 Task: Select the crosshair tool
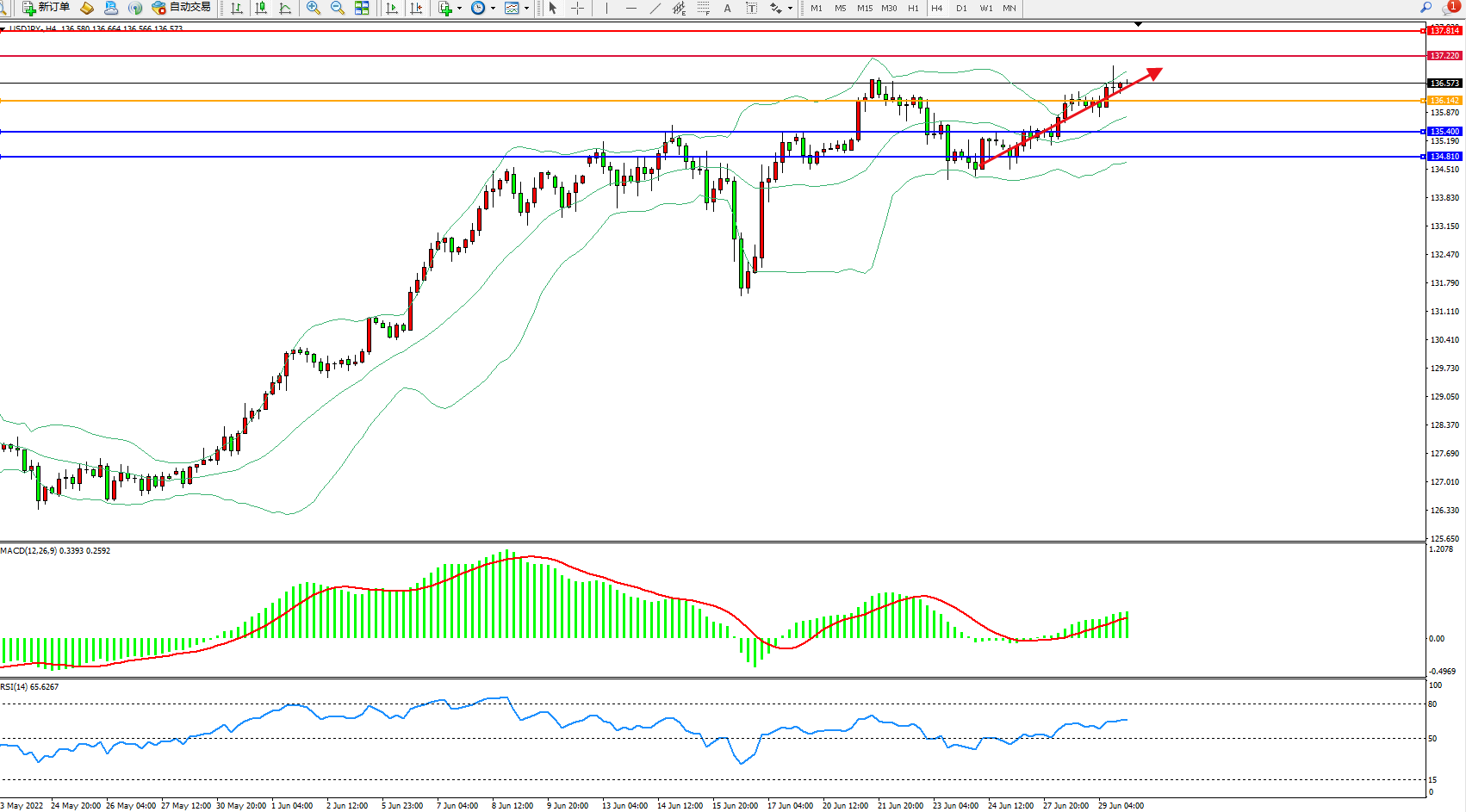coord(577,8)
